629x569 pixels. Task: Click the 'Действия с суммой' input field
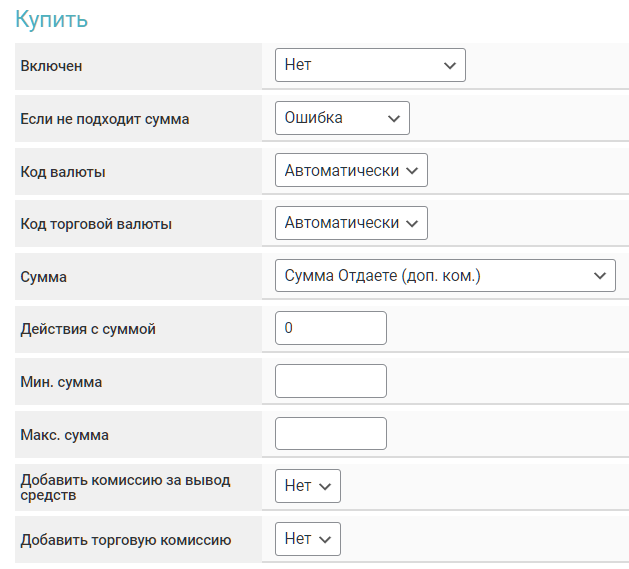(x=330, y=328)
